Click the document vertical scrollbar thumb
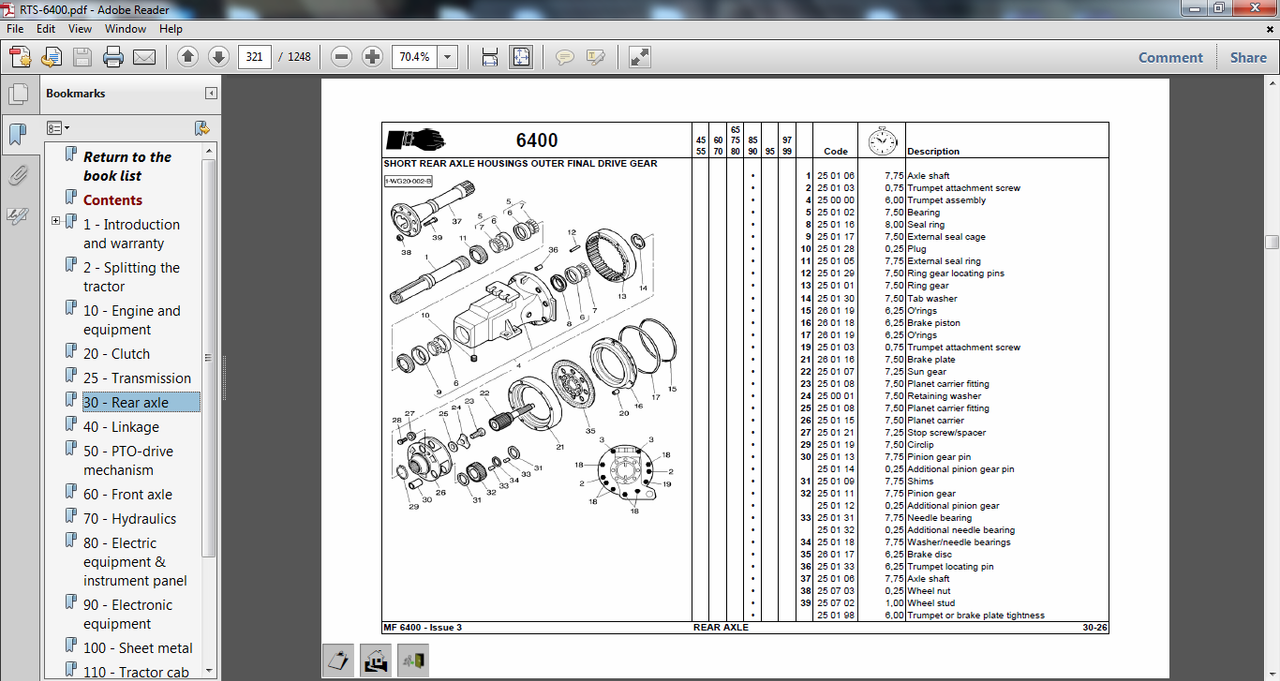The image size is (1280, 681). (1271, 242)
